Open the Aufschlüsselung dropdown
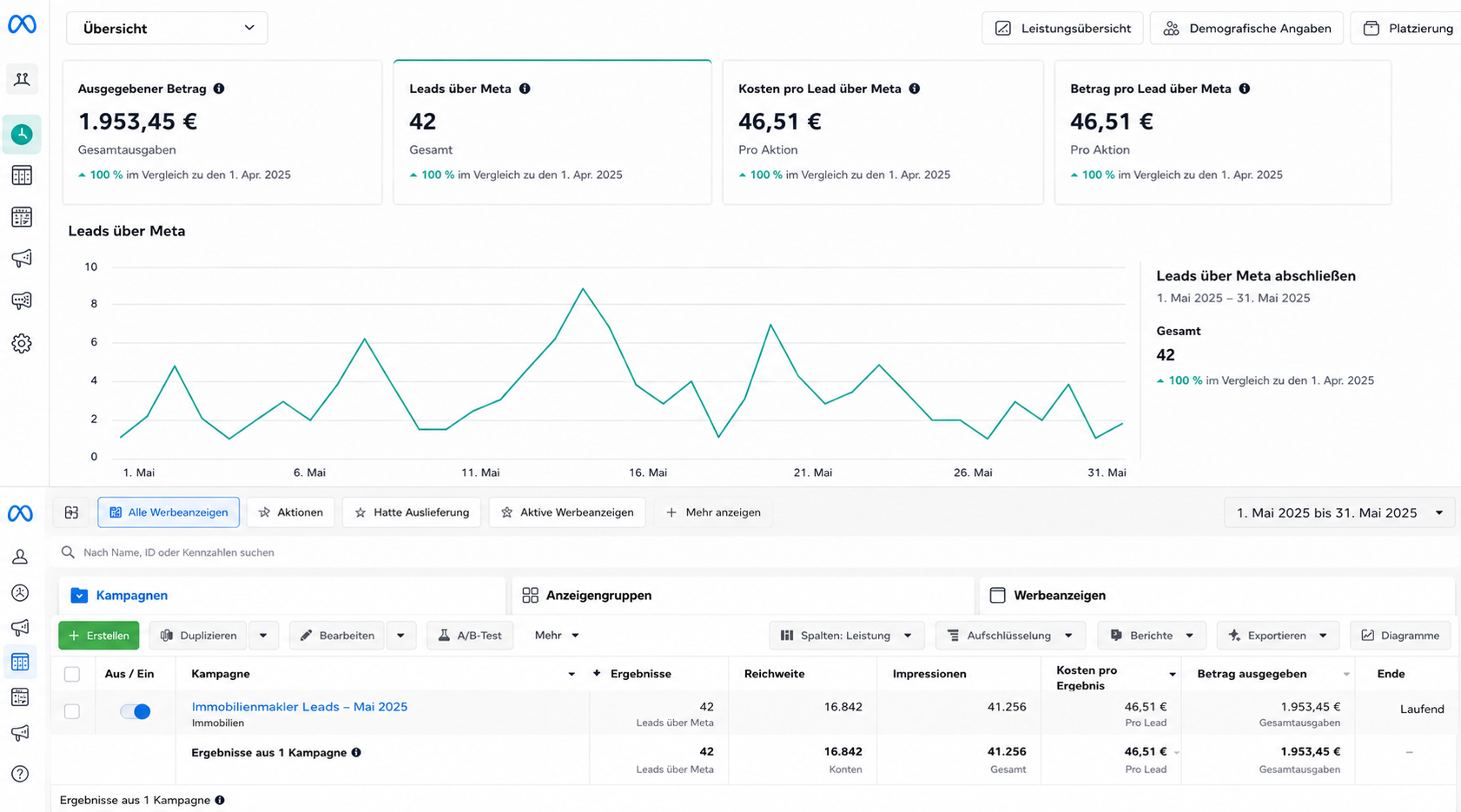 tap(1010, 636)
